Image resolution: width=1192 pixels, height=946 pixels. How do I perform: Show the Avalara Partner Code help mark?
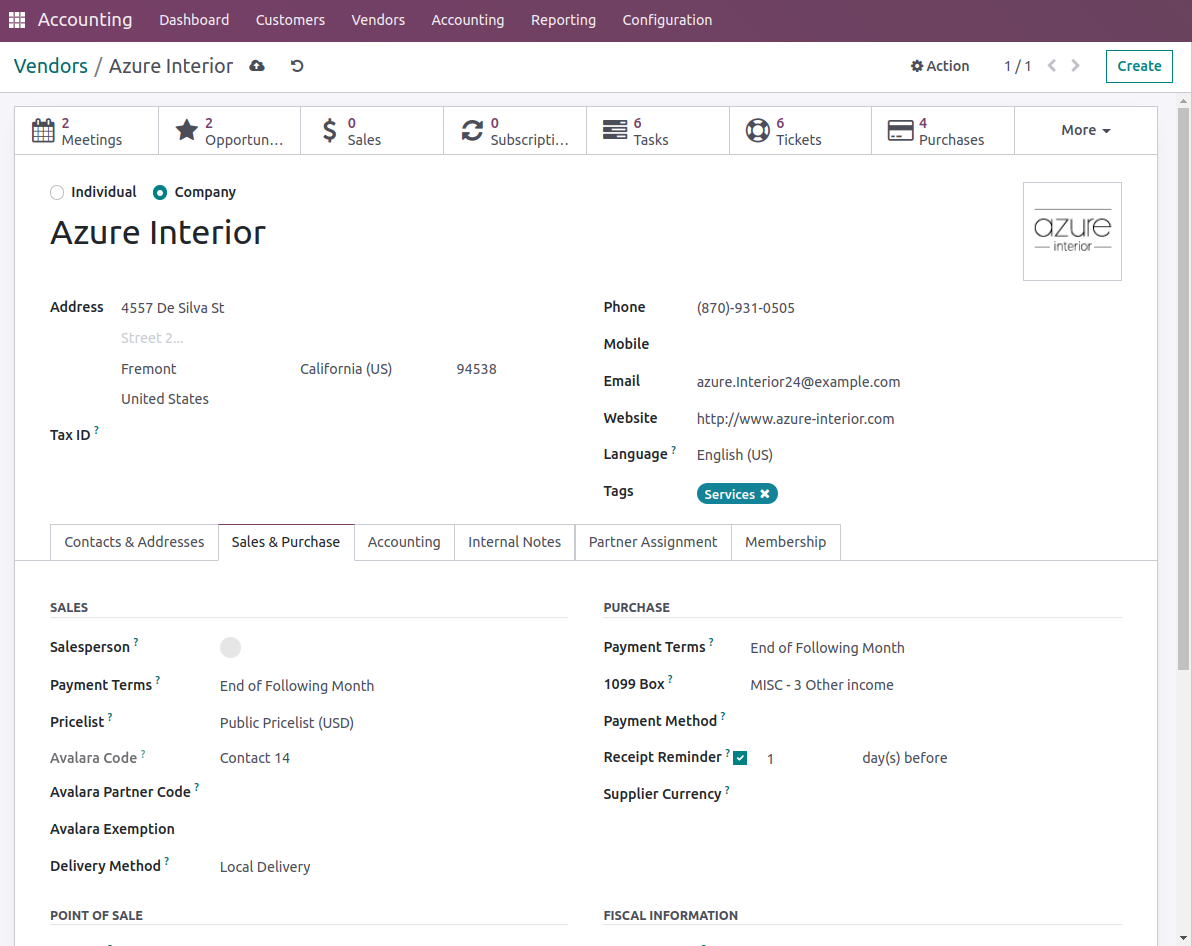196,787
